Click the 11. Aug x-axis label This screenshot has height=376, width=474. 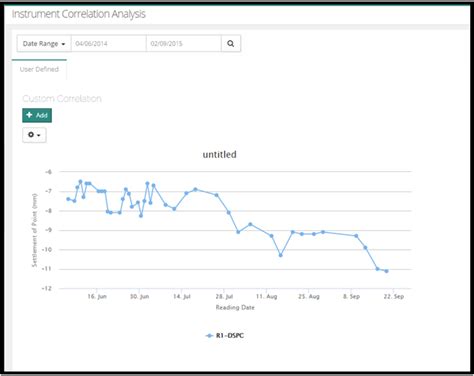pyautogui.click(x=266, y=296)
